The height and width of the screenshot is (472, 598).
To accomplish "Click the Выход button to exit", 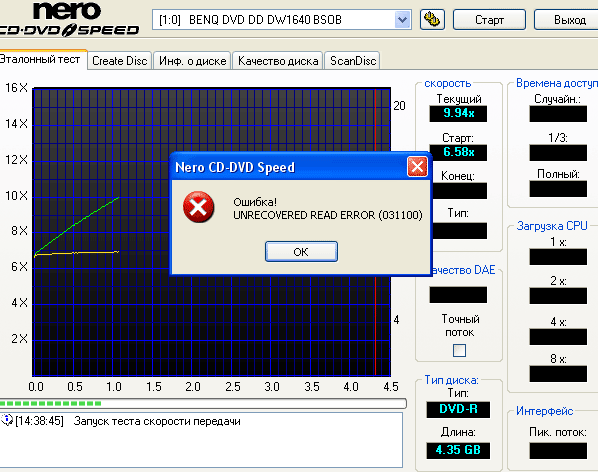I will coord(568,19).
